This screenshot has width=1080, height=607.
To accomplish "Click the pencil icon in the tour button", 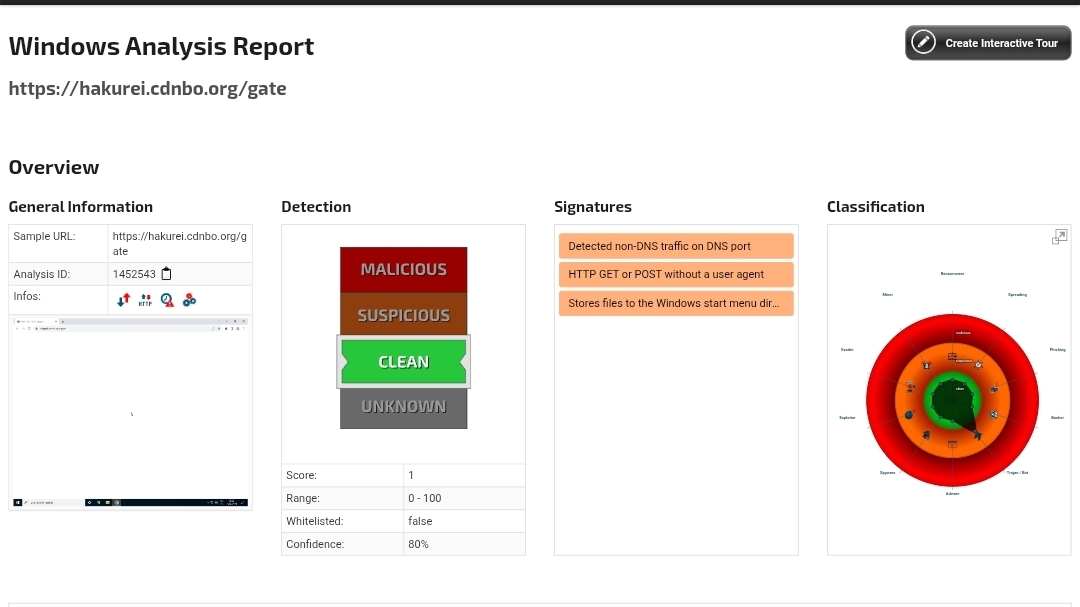I will click(924, 43).
